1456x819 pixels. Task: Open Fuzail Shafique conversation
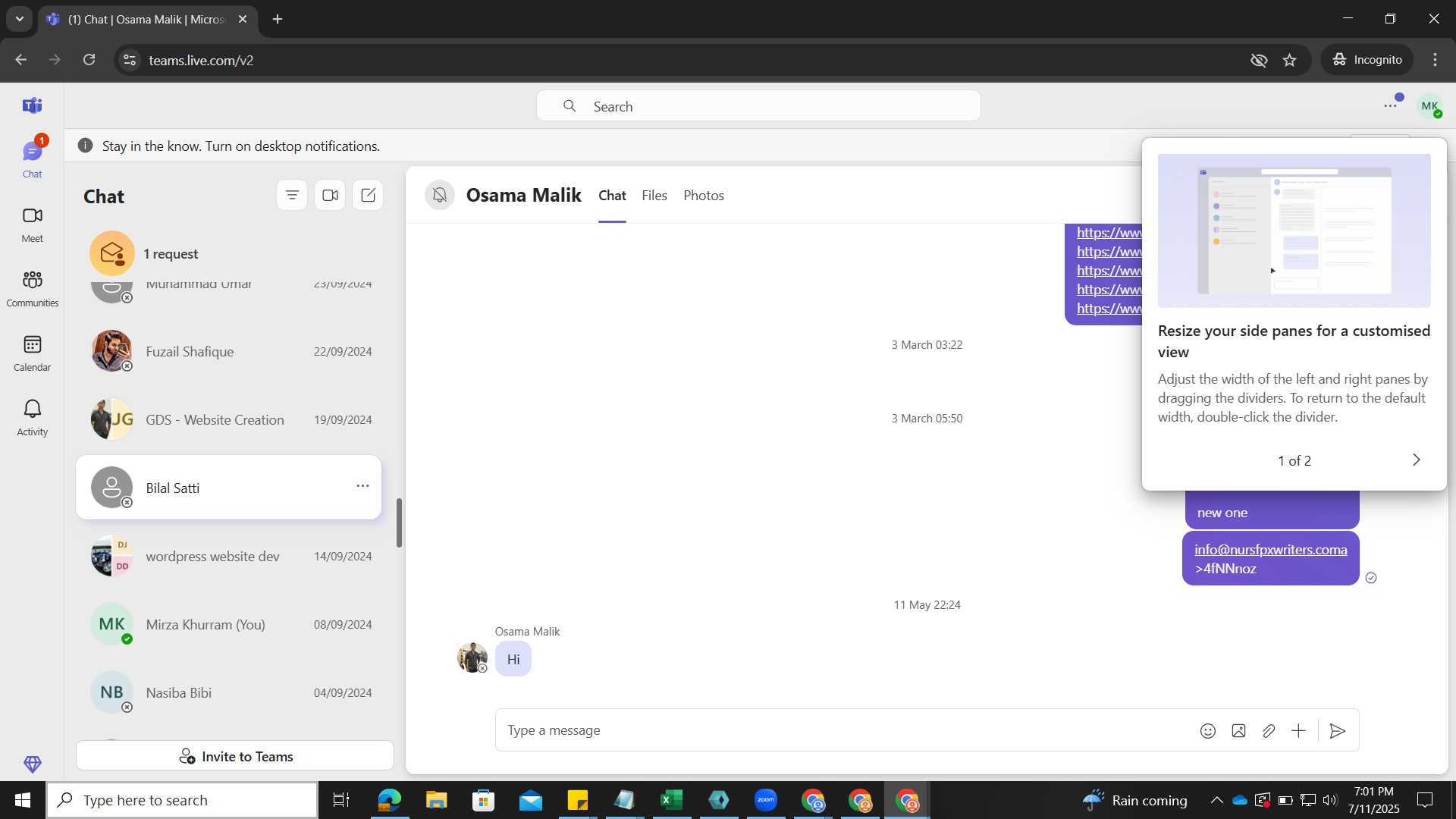click(x=228, y=351)
